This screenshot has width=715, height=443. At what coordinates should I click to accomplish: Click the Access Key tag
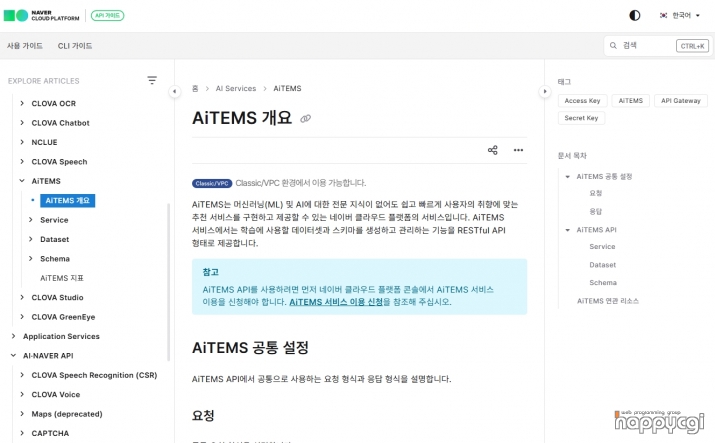(x=582, y=101)
